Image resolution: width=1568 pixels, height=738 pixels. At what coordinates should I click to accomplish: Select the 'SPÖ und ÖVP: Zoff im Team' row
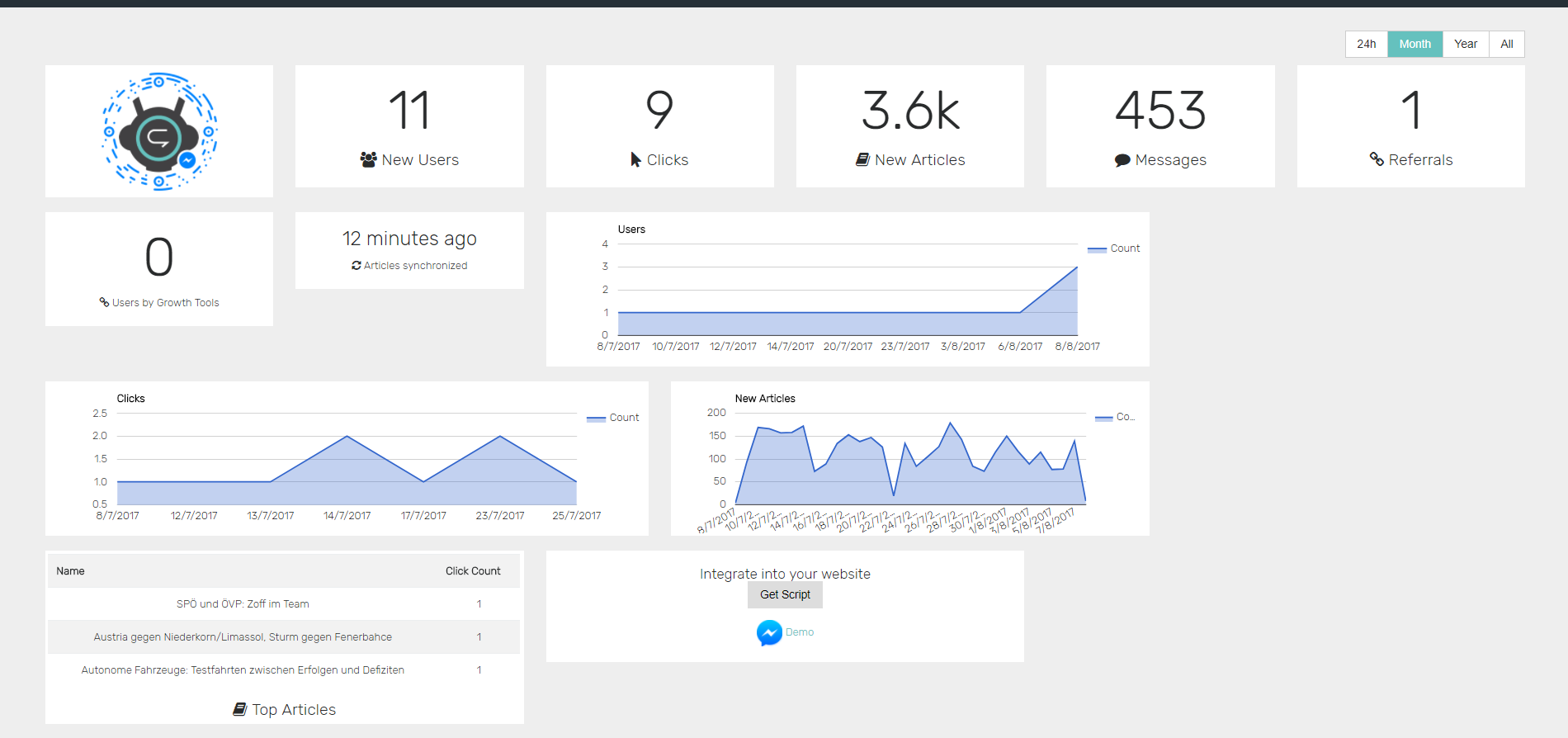coord(243,604)
